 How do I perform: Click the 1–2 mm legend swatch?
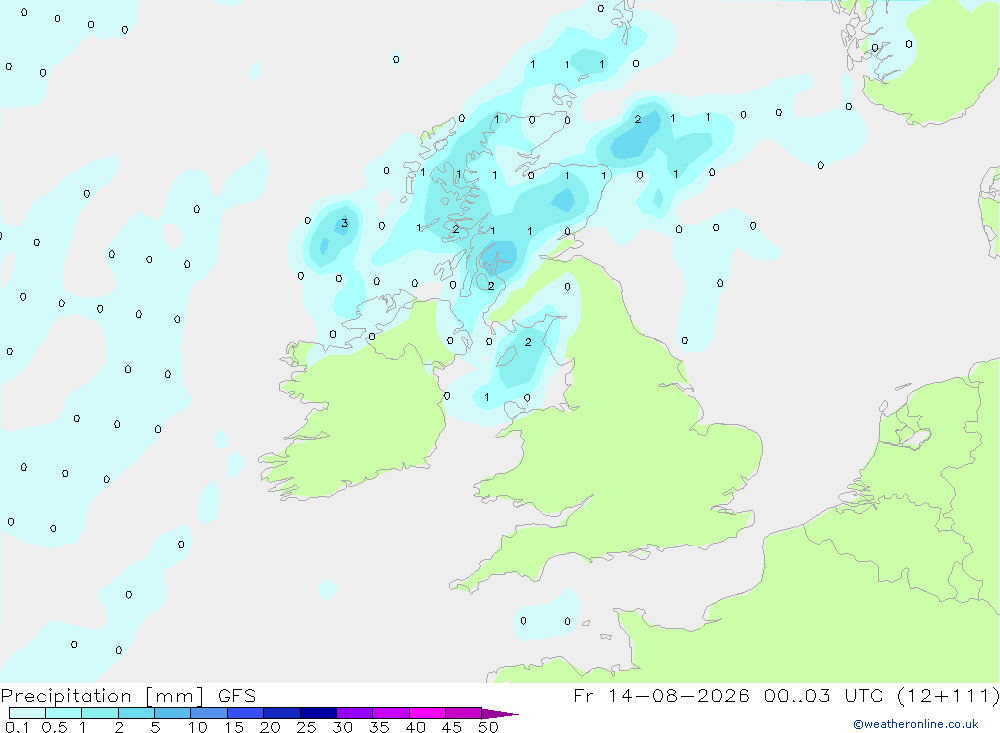click(x=100, y=713)
